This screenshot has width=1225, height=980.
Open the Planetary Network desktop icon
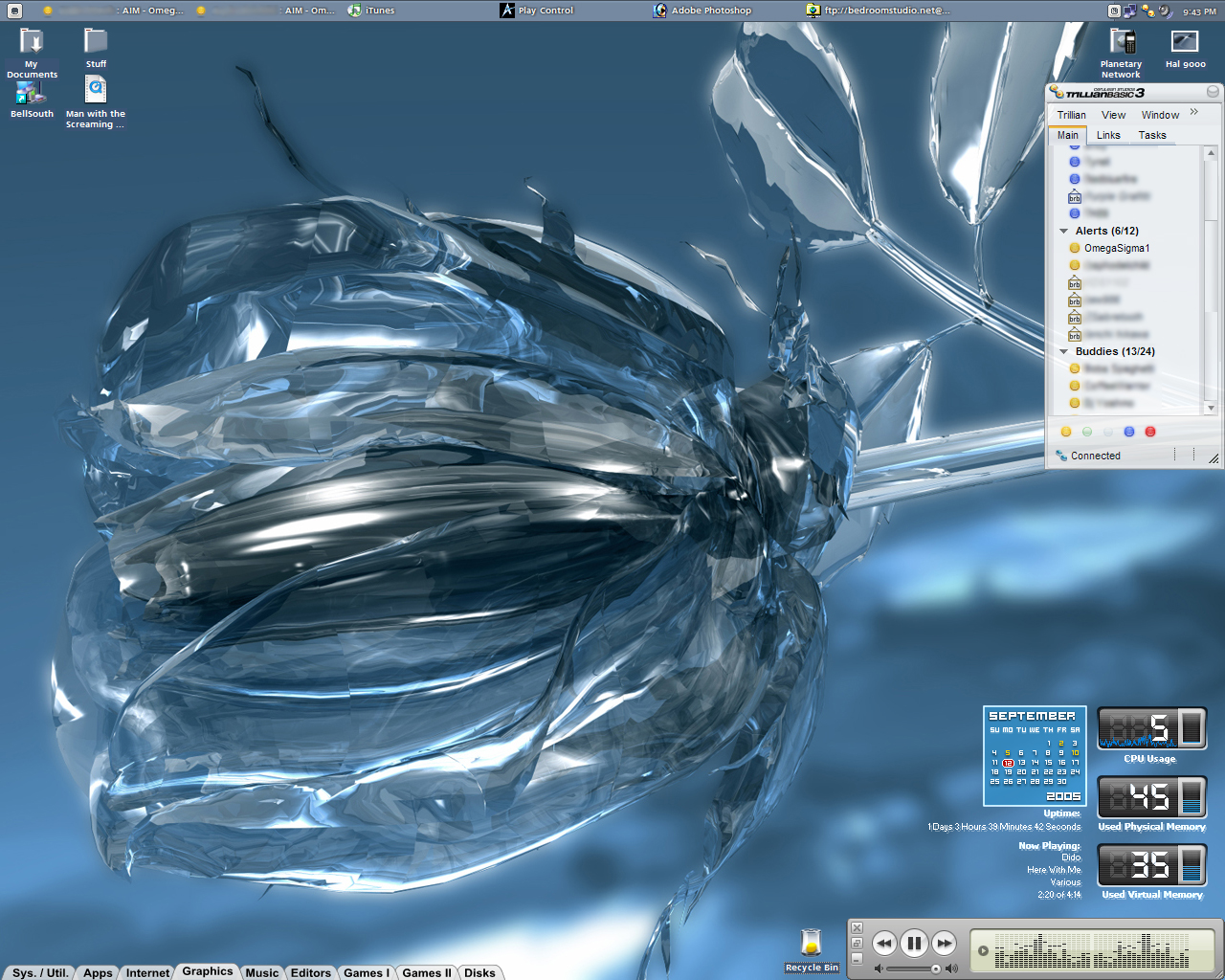(1121, 53)
